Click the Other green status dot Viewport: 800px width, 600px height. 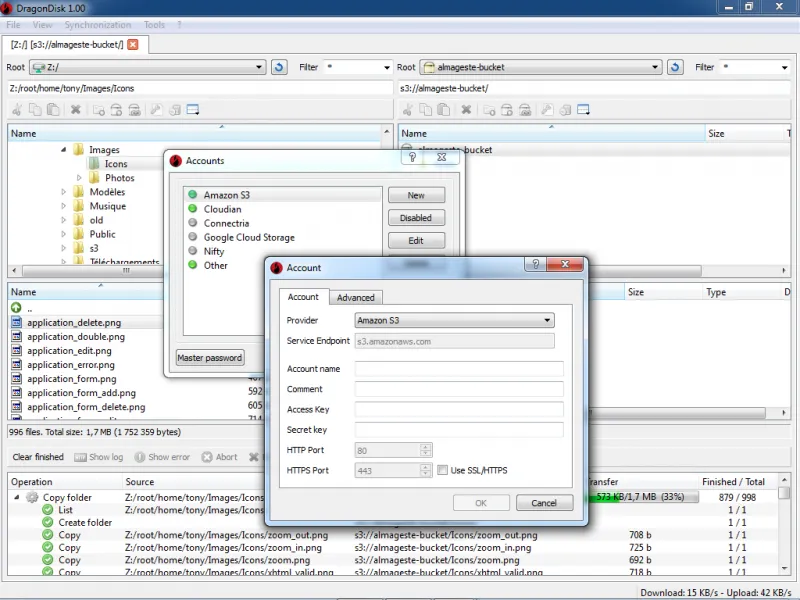tap(192, 265)
